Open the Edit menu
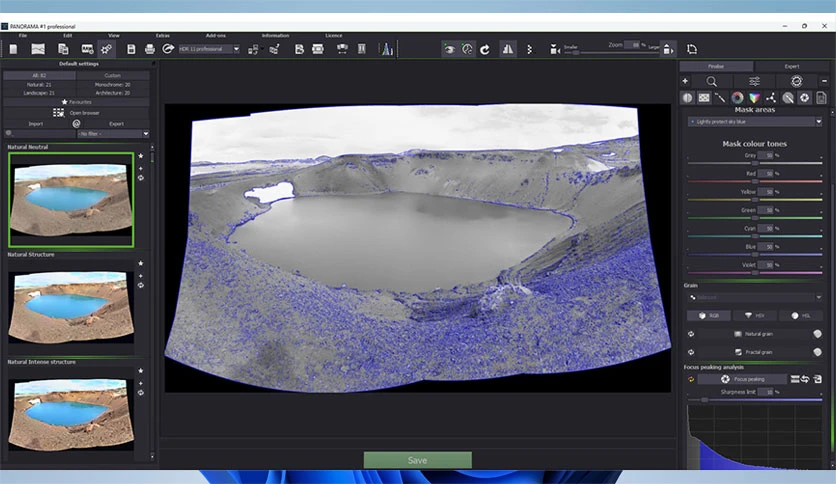This screenshot has height=484, width=836. pos(68,36)
